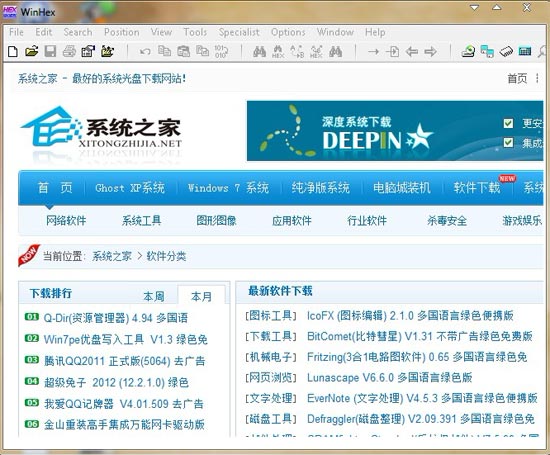Click the Open Disk icon

(x=468, y=52)
